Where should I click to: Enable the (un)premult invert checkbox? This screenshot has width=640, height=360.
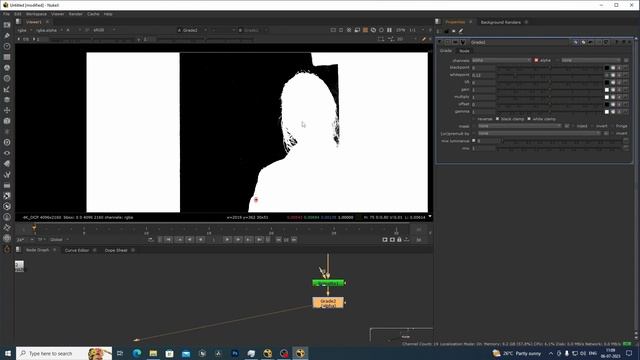pos(612,133)
